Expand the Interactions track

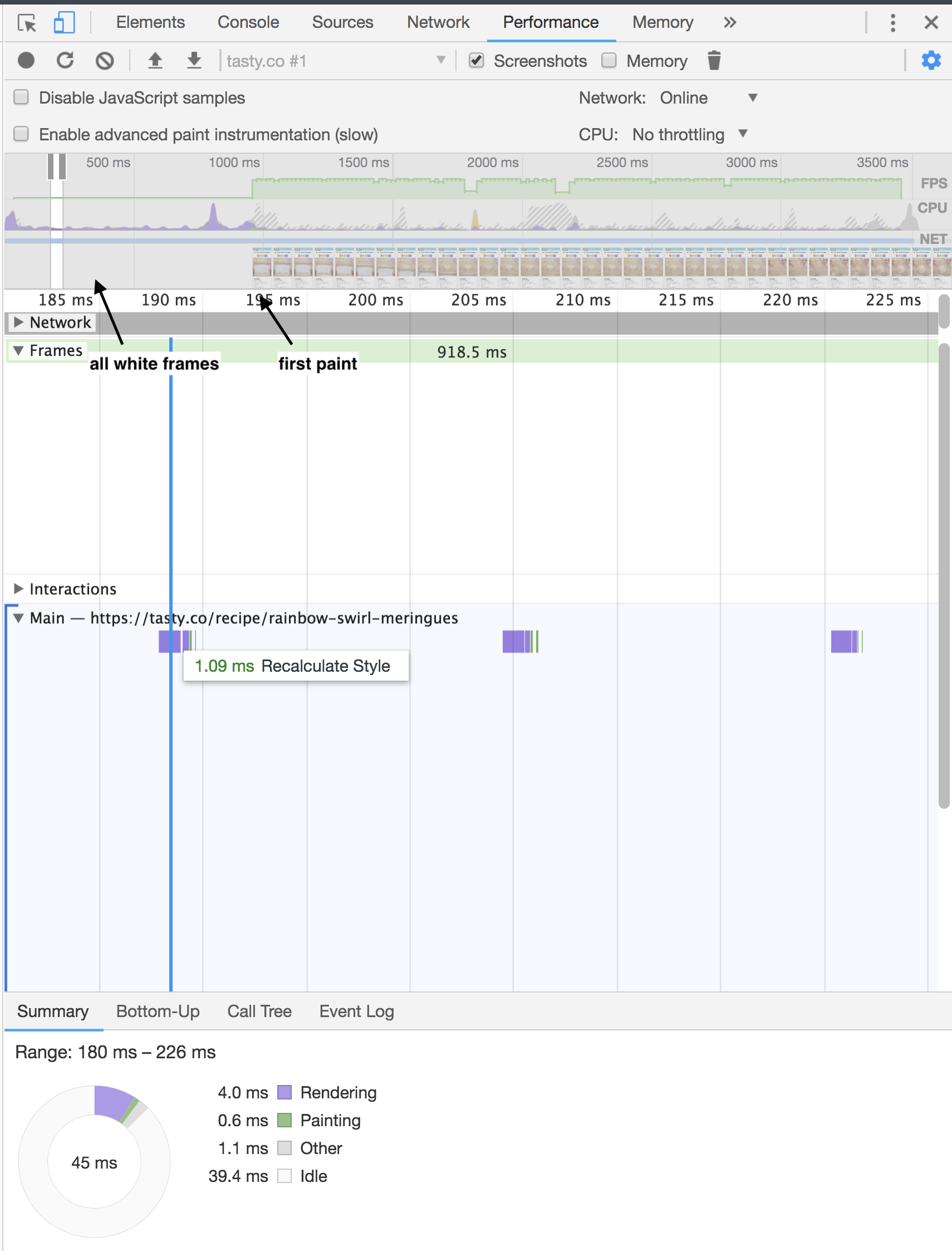click(x=18, y=589)
